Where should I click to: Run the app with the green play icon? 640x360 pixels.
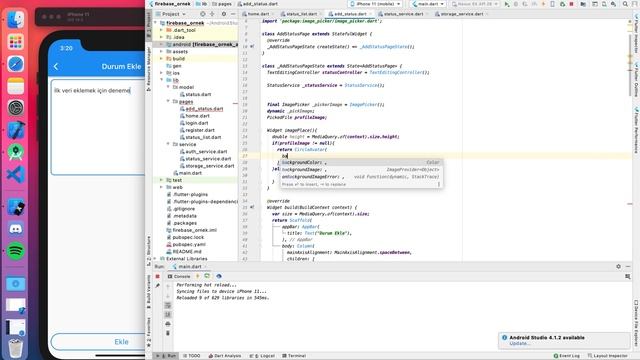(x=507, y=4)
